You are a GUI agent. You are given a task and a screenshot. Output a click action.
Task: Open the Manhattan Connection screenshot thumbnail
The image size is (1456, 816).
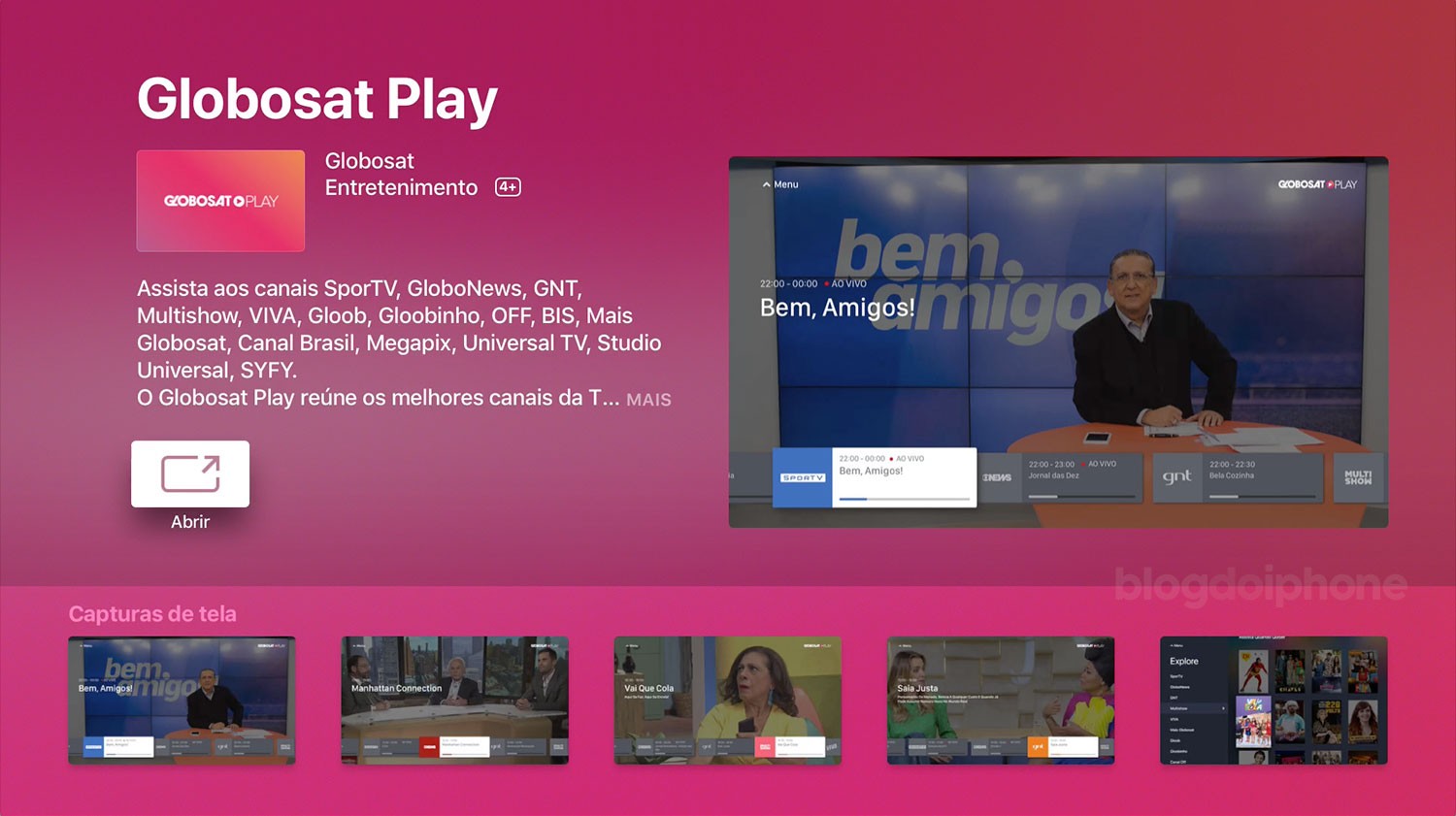[x=454, y=700]
